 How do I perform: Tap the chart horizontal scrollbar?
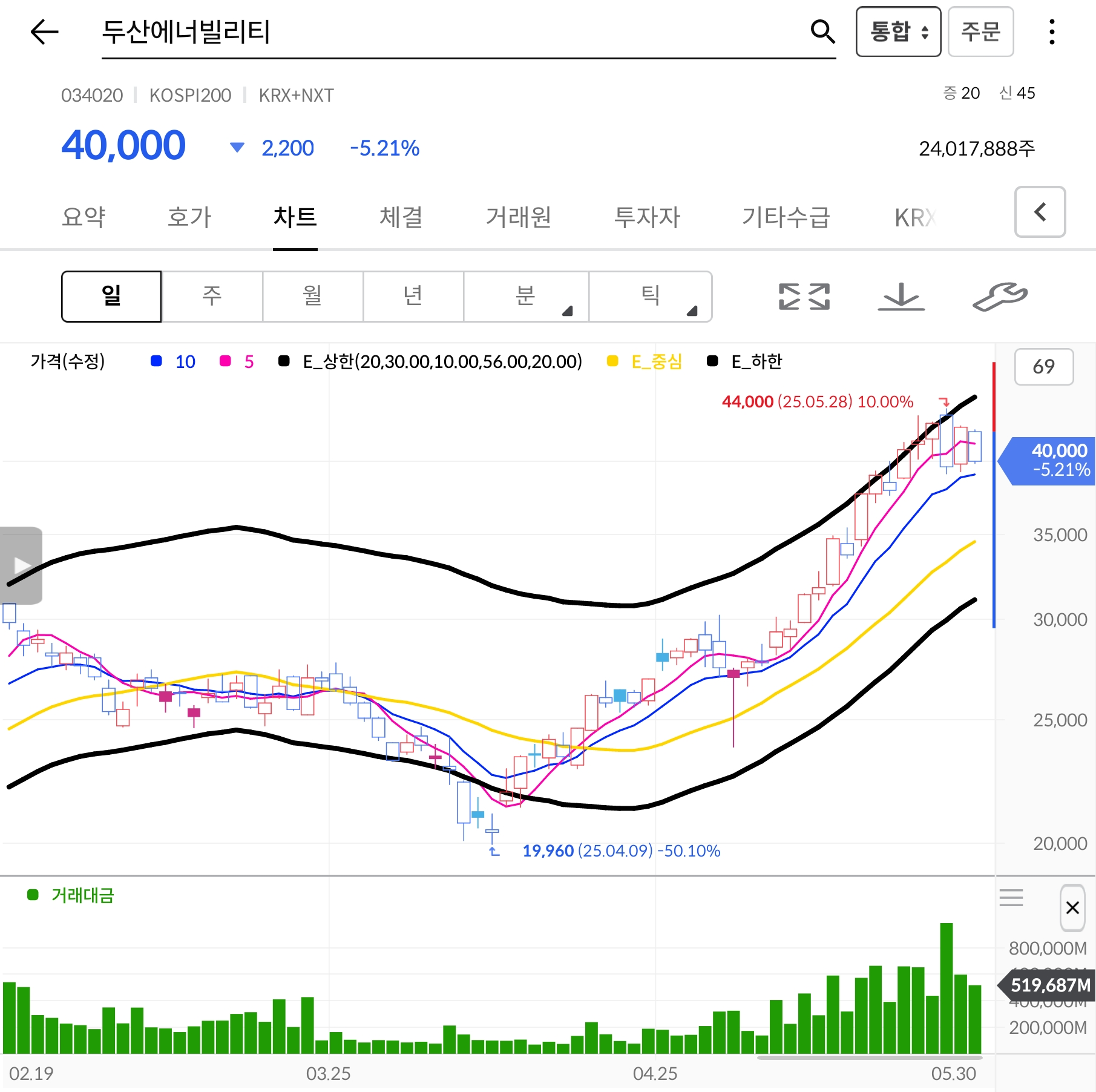click(870, 1057)
